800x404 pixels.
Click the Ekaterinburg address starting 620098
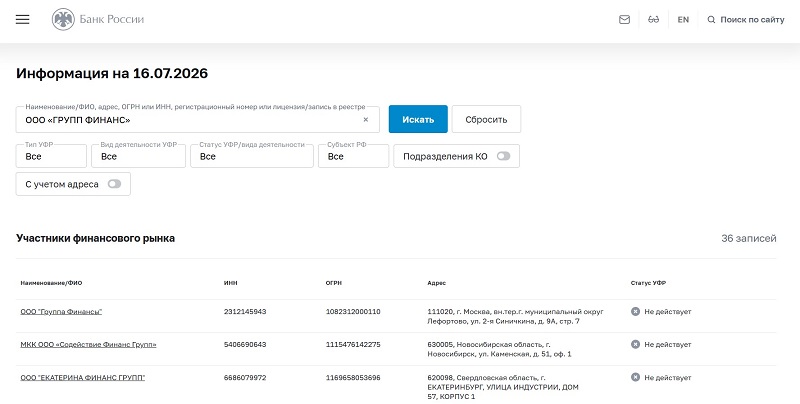pyautogui.click(x=503, y=387)
